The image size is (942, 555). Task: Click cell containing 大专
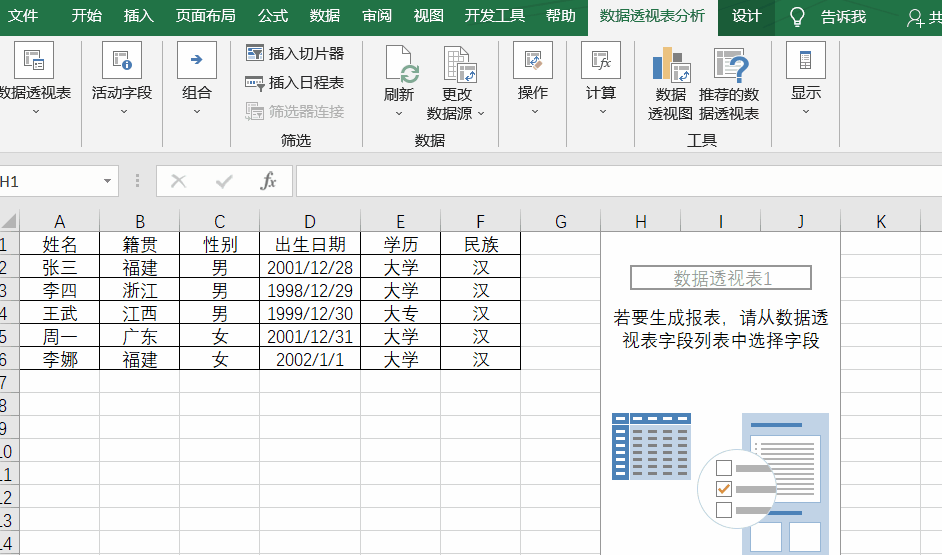point(401,313)
